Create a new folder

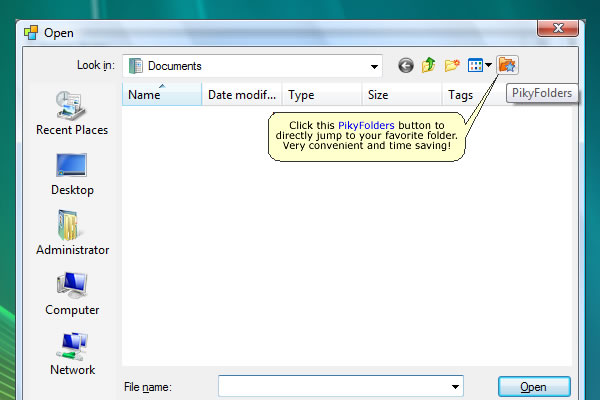(x=452, y=65)
